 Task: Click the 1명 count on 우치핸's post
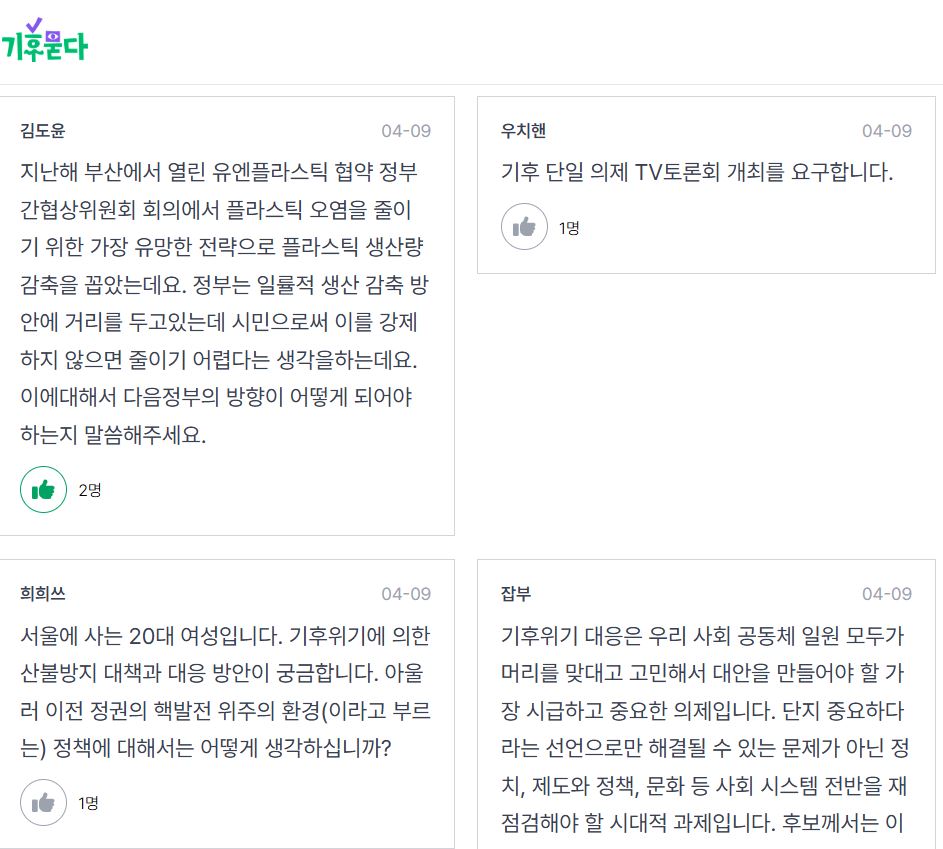coord(569,228)
